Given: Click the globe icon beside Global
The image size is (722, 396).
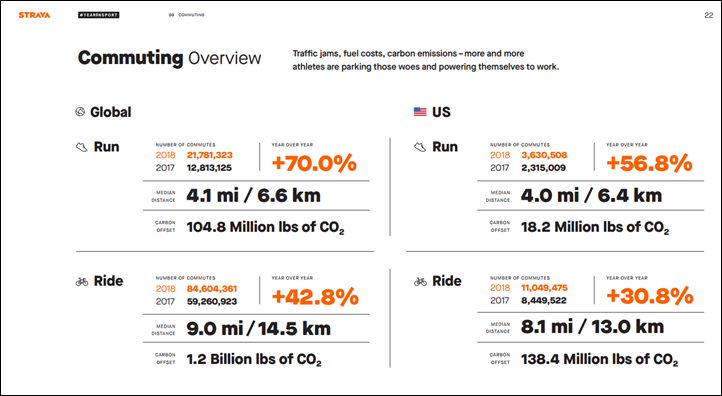Looking at the screenshot, I should [80, 111].
